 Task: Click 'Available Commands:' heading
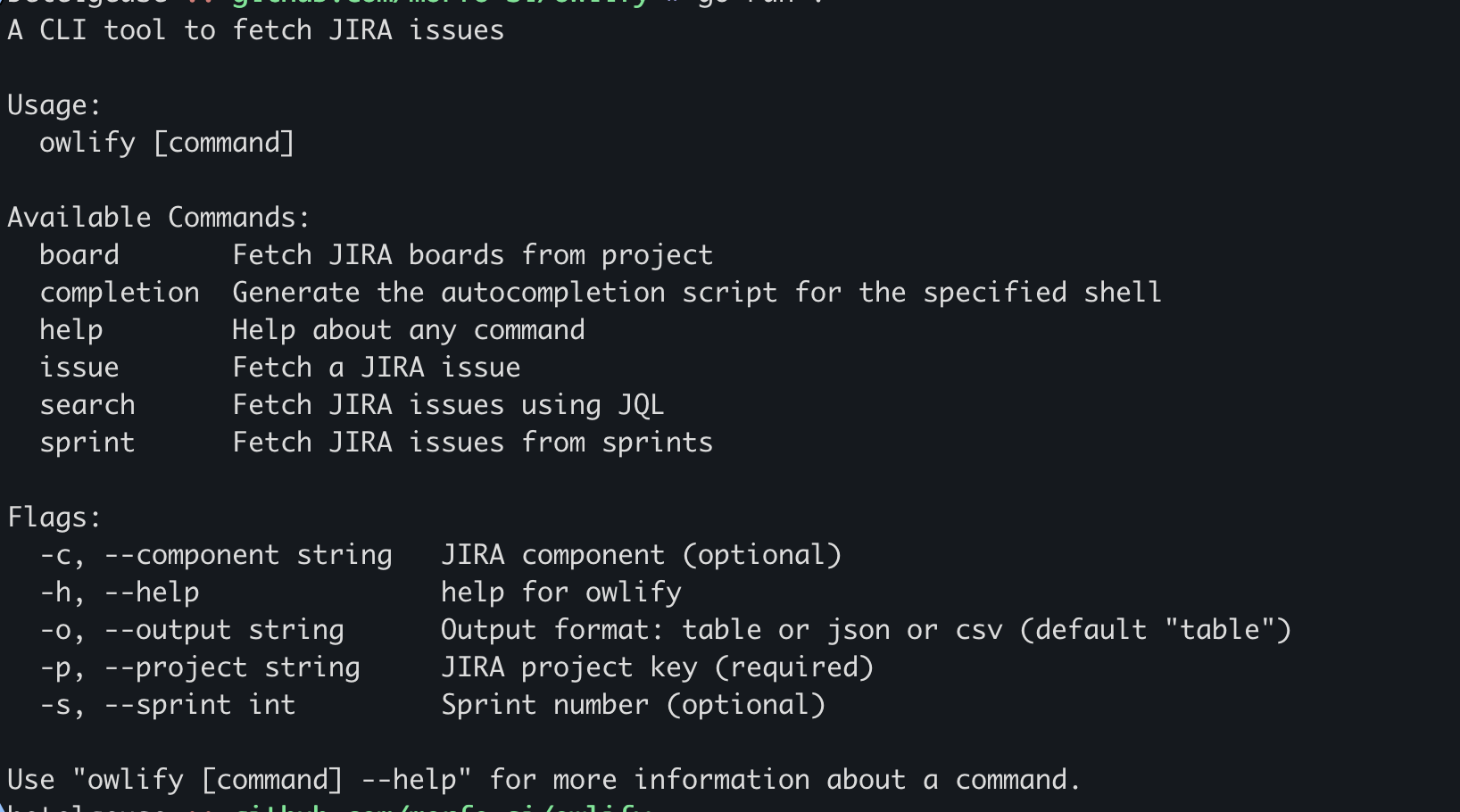pos(159,218)
